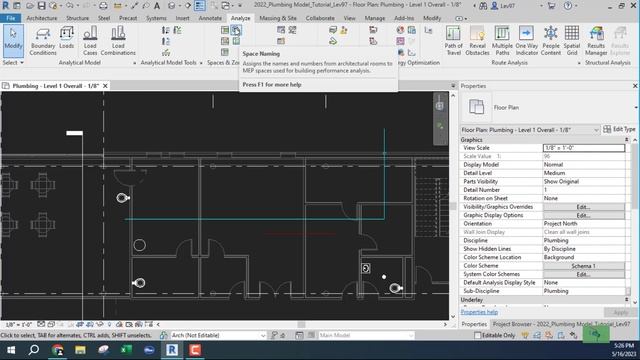Add a One Way Indicator
The height and width of the screenshot is (360, 640).
527,41
